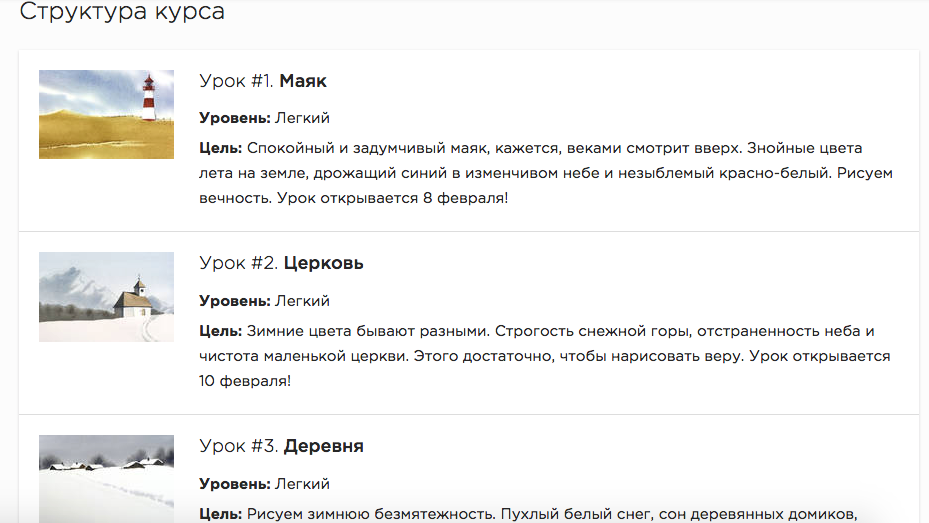Click the church painting thumbnail
This screenshot has width=929, height=523.
click(106, 297)
